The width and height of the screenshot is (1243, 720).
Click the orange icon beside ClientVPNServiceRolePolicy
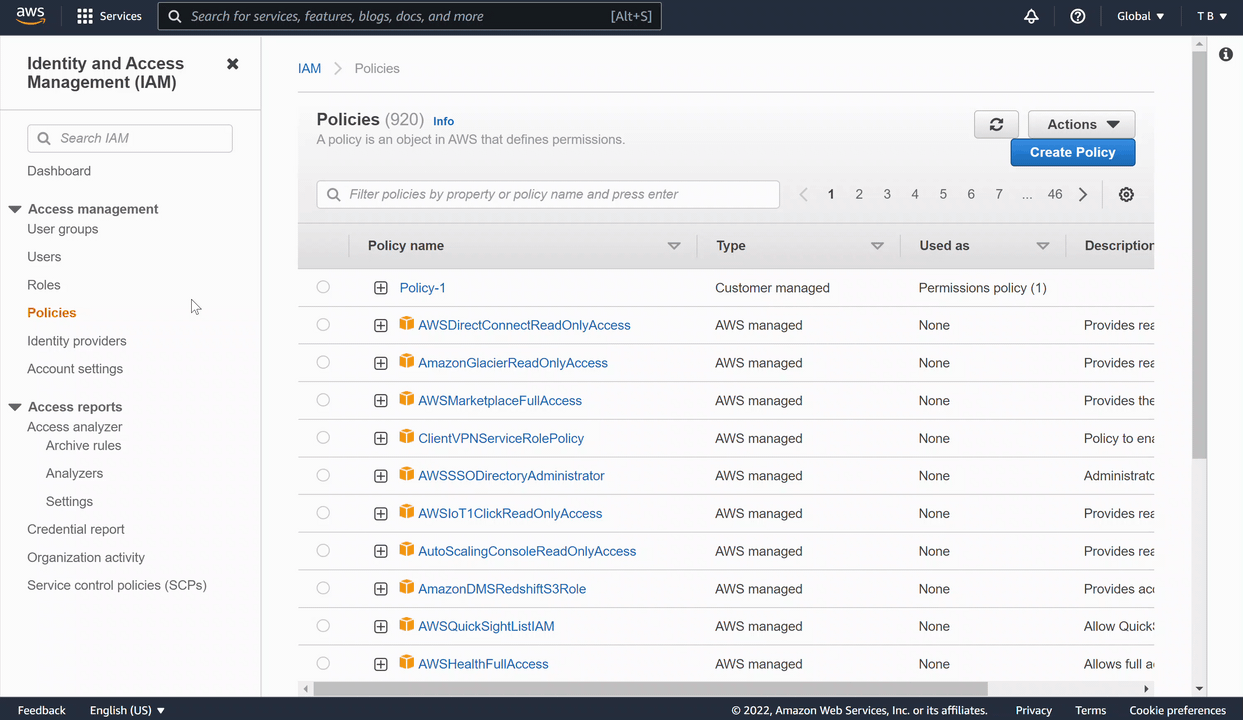[x=406, y=436]
